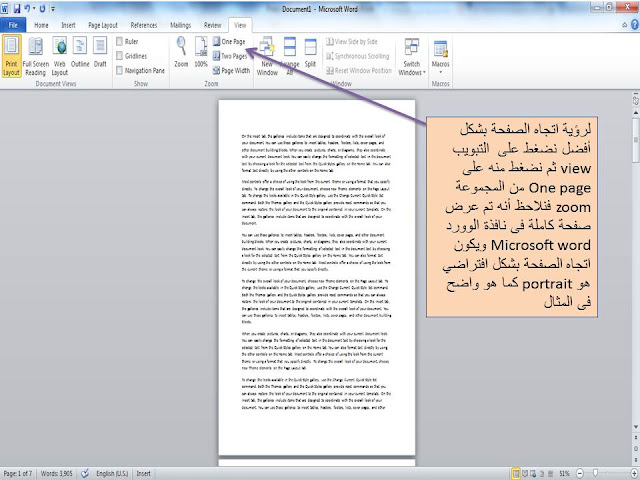Open the Zoom dialog magnifier button

pyautogui.click(x=181, y=52)
